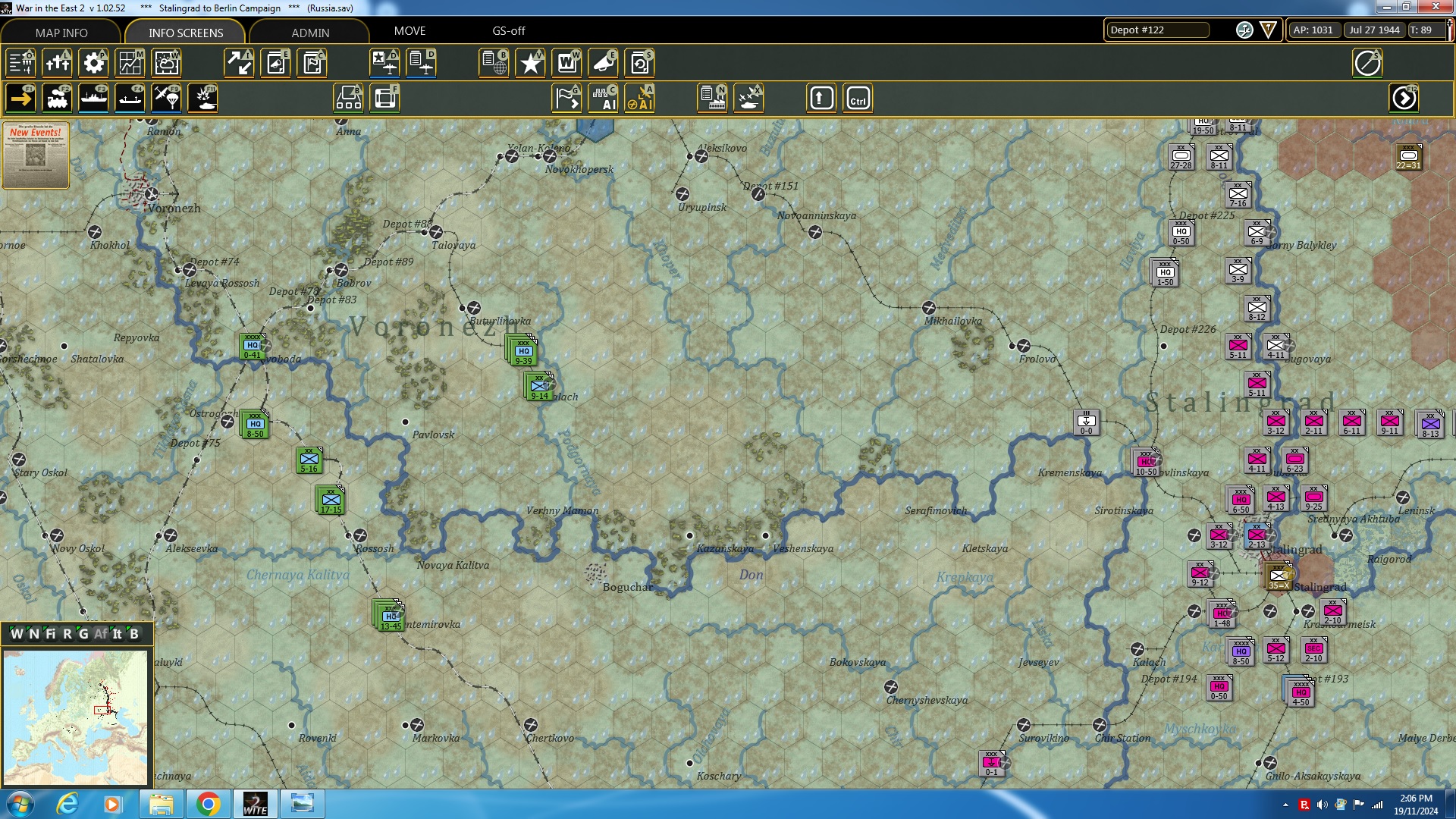Click the air attack on tank icon (X)
Screen dimensions: 1456x819
pyautogui.click(x=749, y=98)
